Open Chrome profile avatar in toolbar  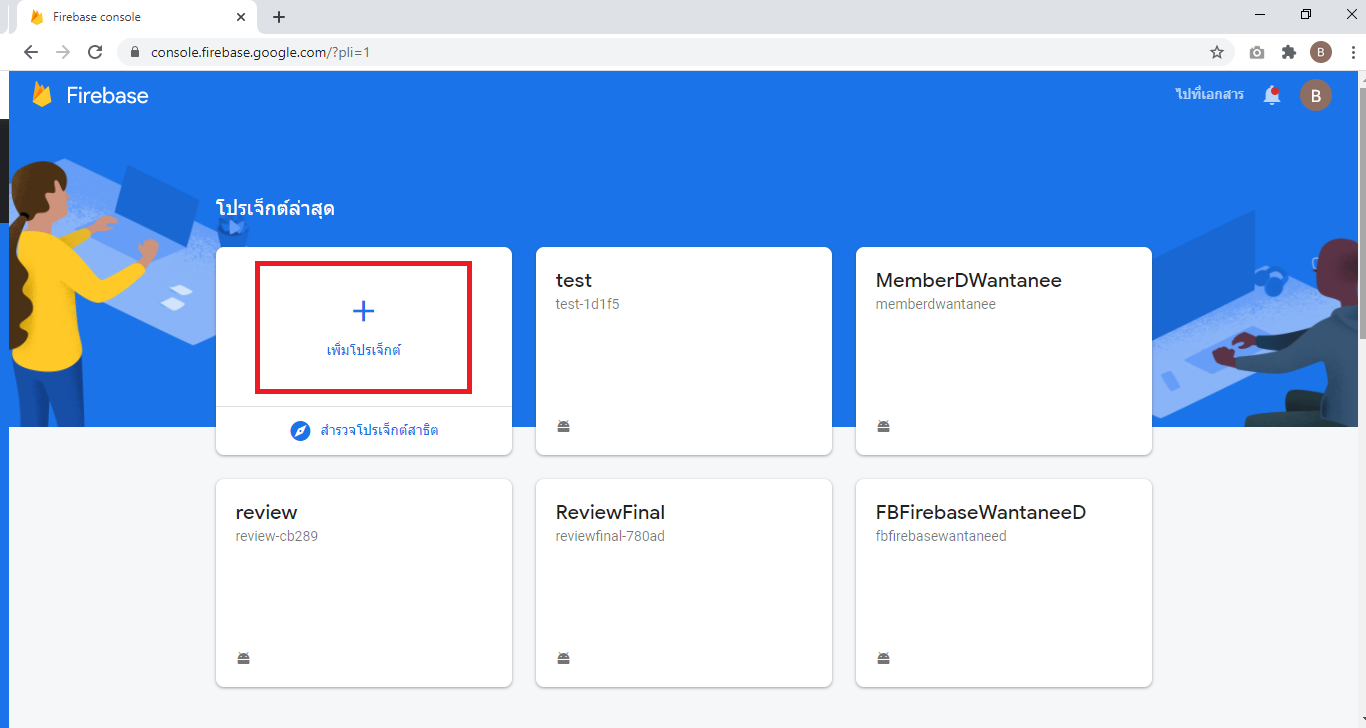point(1321,52)
